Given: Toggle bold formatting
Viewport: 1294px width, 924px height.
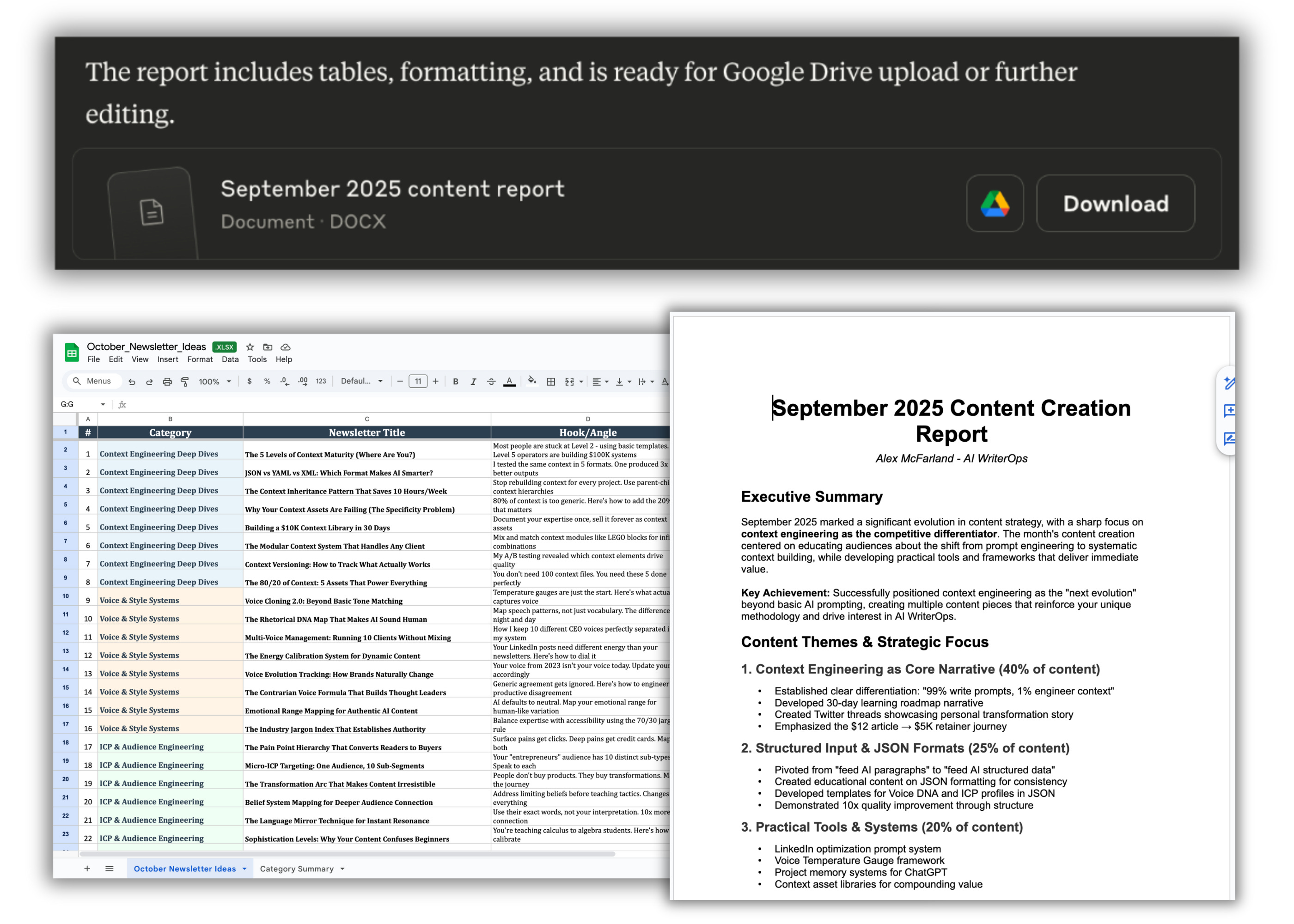Looking at the screenshot, I should 455,382.
